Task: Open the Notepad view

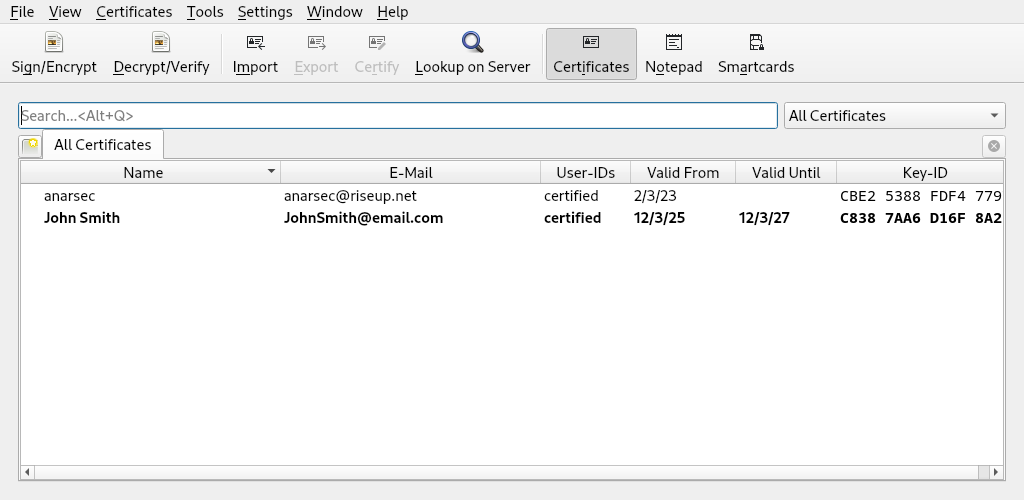Action: (x=673, y=54)
